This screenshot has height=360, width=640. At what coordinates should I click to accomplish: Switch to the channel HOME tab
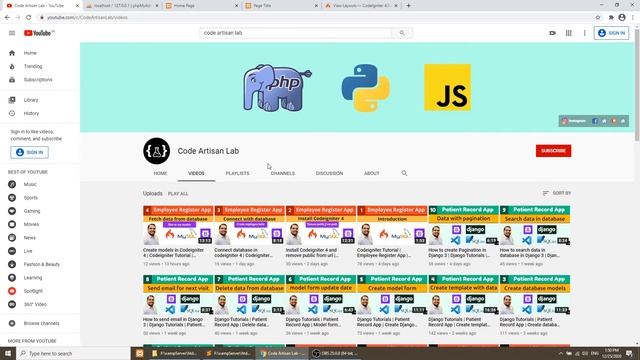[160, 173]
